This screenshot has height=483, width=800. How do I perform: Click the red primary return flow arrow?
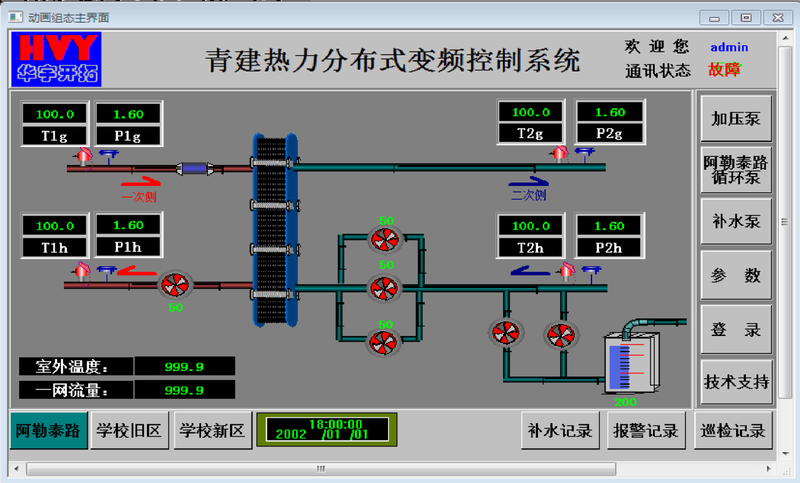point(137,270)
